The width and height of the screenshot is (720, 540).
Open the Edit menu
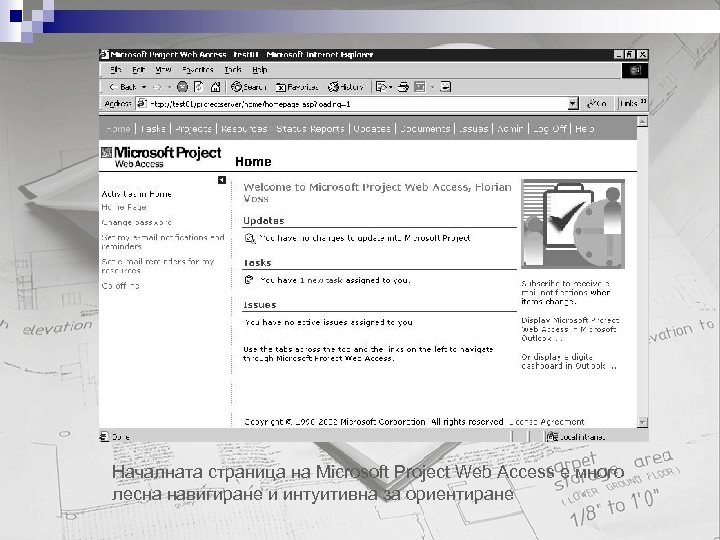point(138,70)
